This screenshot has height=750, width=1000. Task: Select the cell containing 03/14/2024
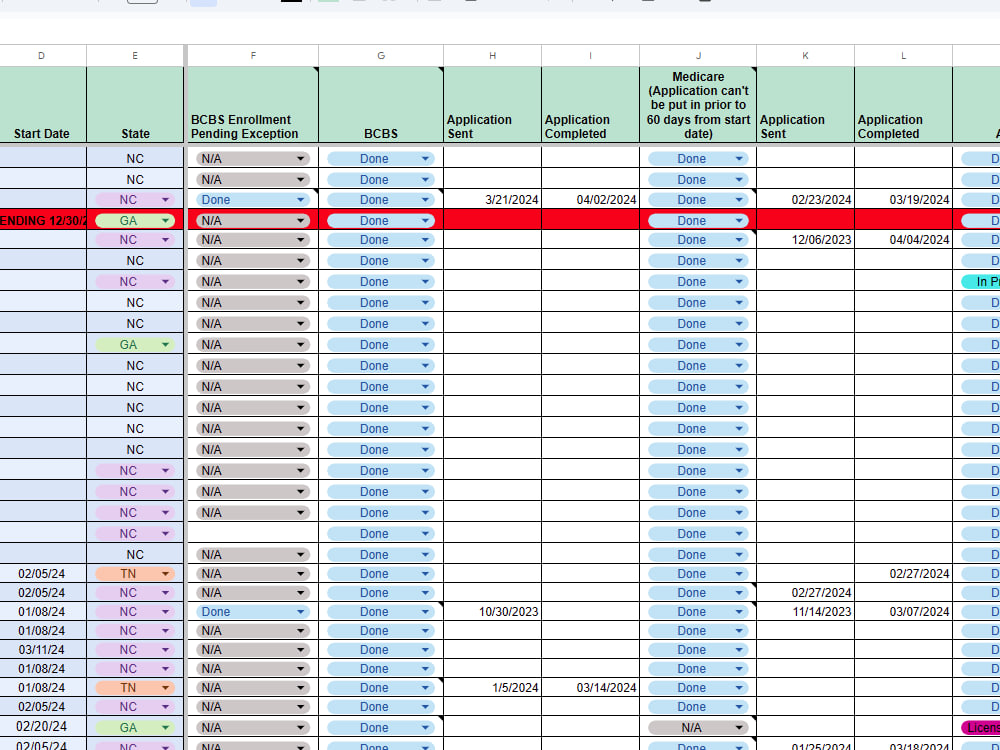click(591, 688)
